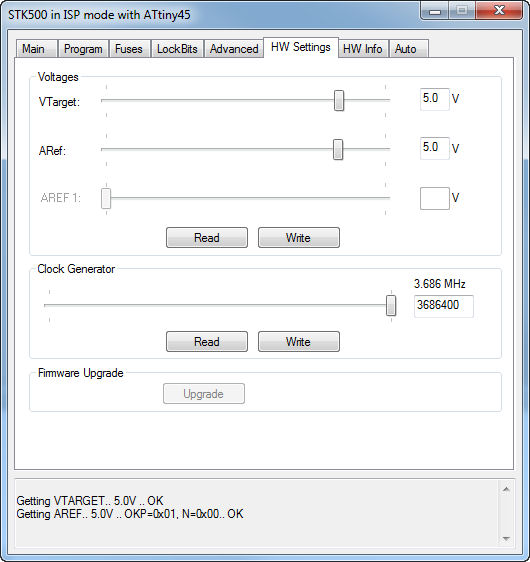530x562 pixels.
Task: Click the firmware Upgrade button
Action: click(x=204, y=394)
